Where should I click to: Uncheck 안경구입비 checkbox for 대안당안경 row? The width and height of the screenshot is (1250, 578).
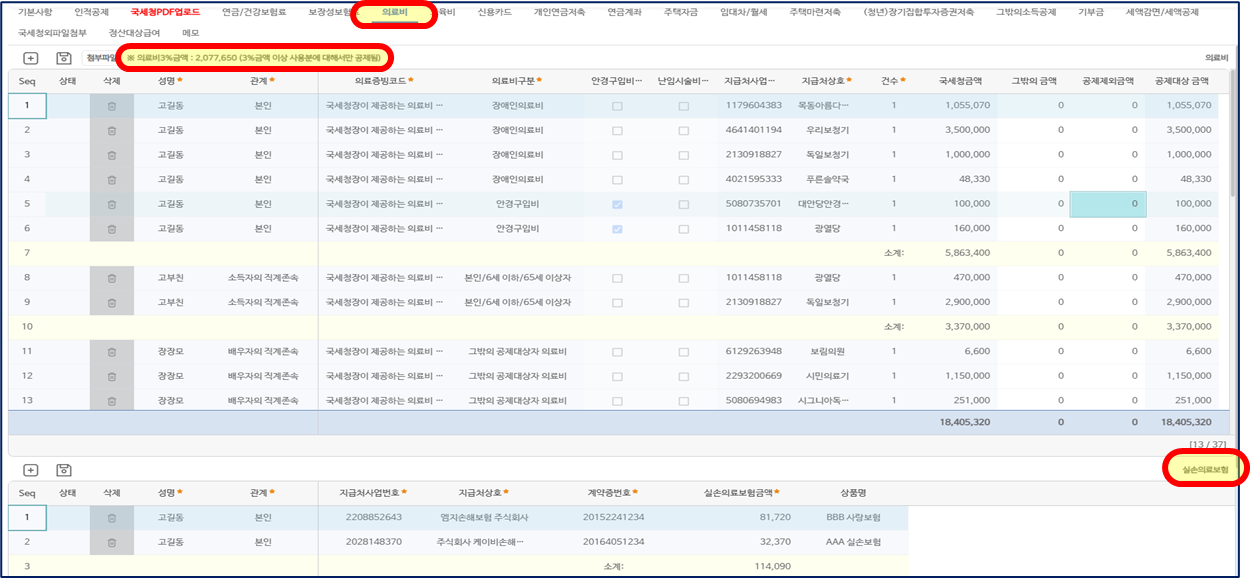point(617,203)
